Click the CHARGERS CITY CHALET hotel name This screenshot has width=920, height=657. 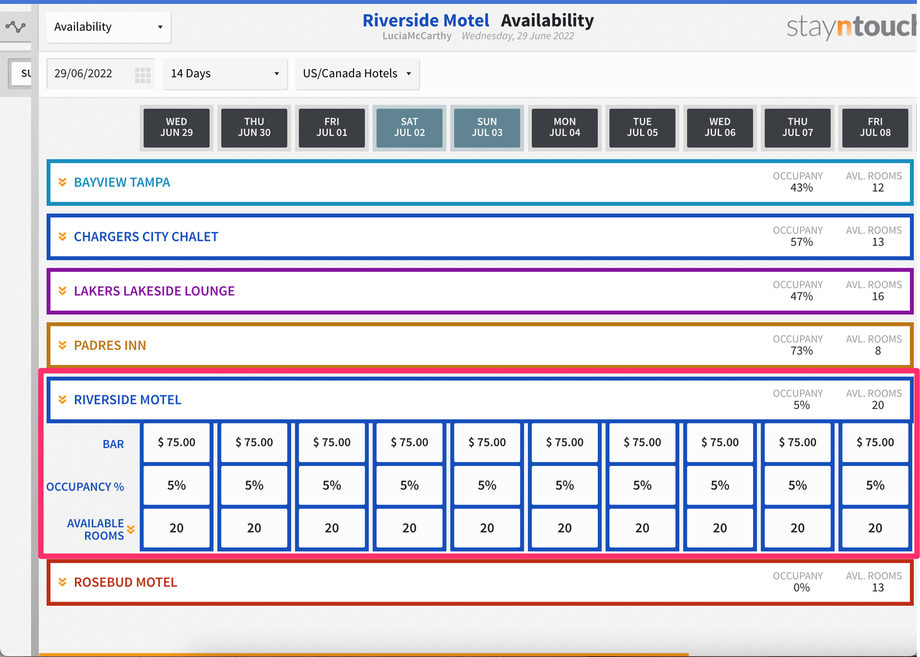(x=146, y=237)
